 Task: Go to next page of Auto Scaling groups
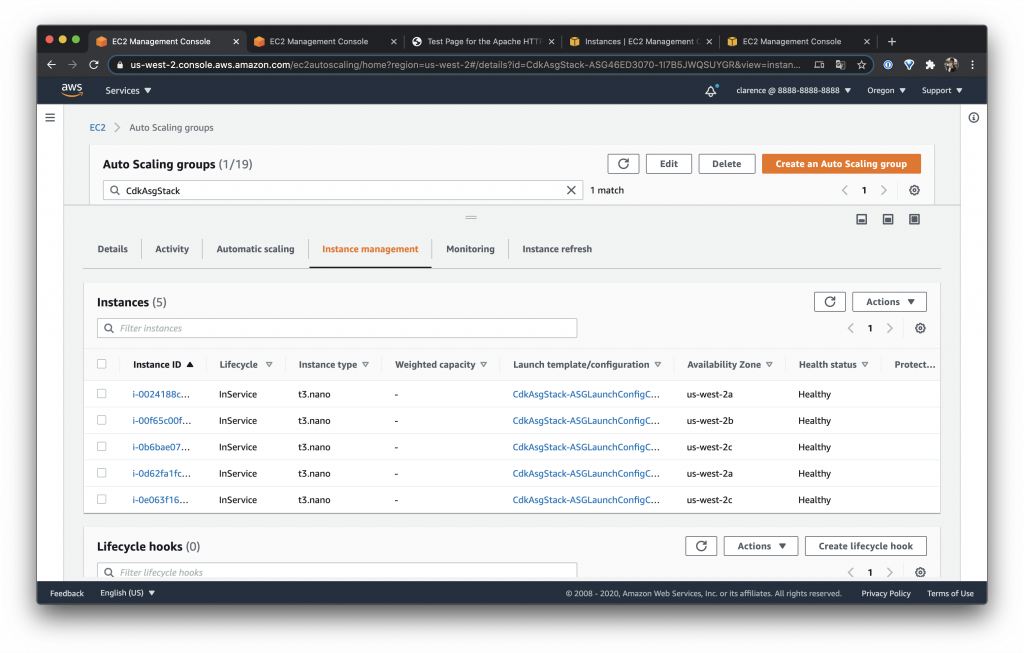click(884, 190)
